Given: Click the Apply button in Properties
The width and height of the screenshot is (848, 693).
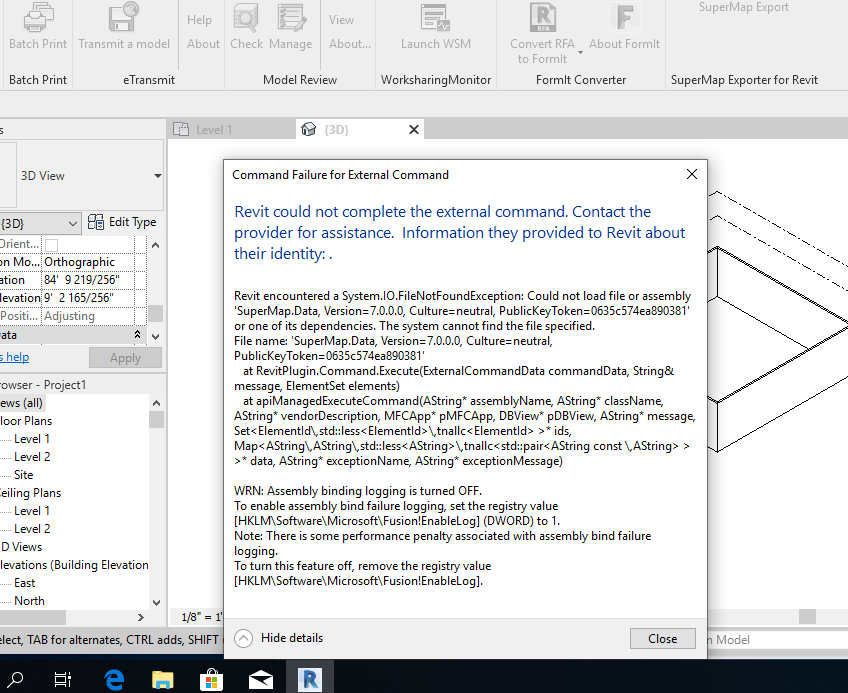Looking at the screenshot, I should [125, 358].
